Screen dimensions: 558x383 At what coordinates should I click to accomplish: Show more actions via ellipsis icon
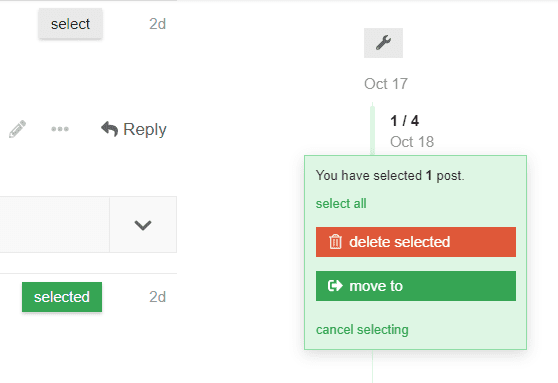coord(60,129)
